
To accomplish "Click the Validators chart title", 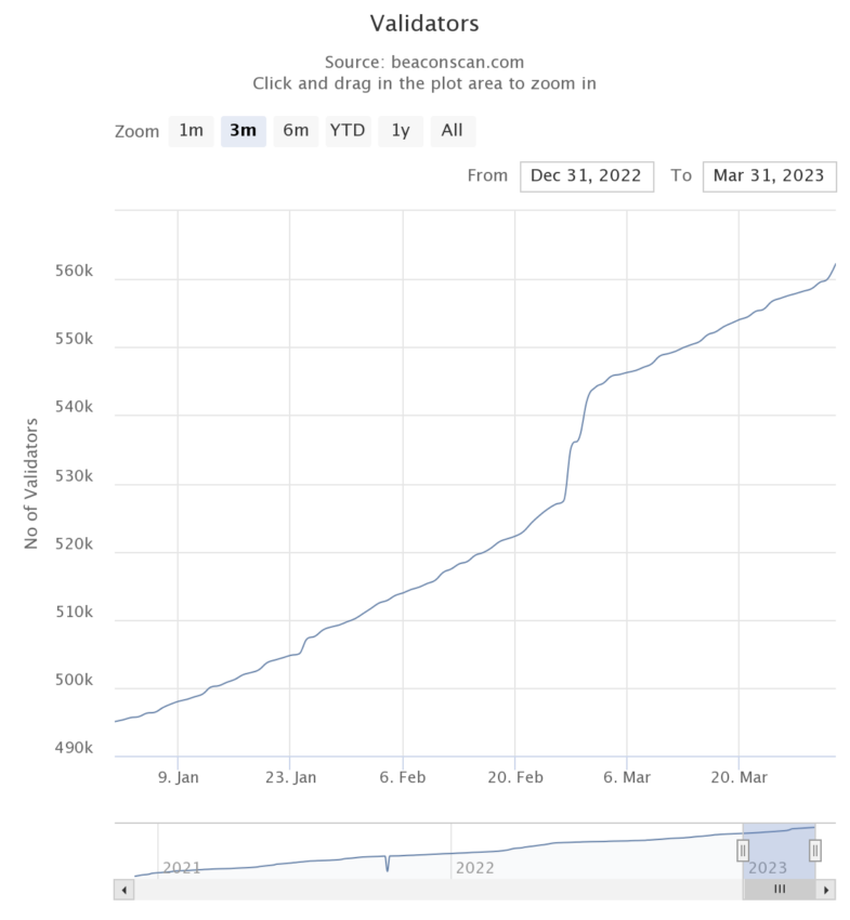I will click(x=424, y=23).
